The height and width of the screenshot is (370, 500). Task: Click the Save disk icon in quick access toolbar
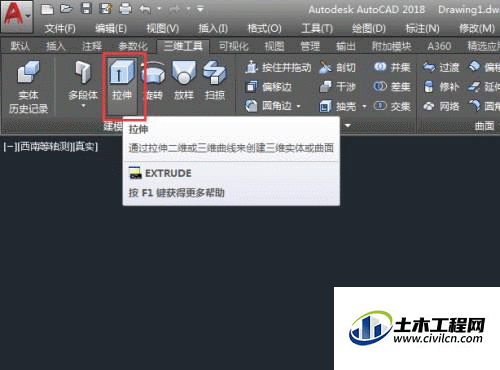click(x=86, y=9)
